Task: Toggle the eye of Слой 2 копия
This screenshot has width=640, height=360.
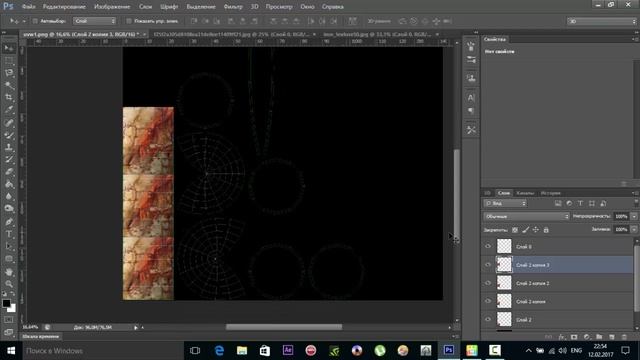Action: pyautogui.click(x=488, y=301)
